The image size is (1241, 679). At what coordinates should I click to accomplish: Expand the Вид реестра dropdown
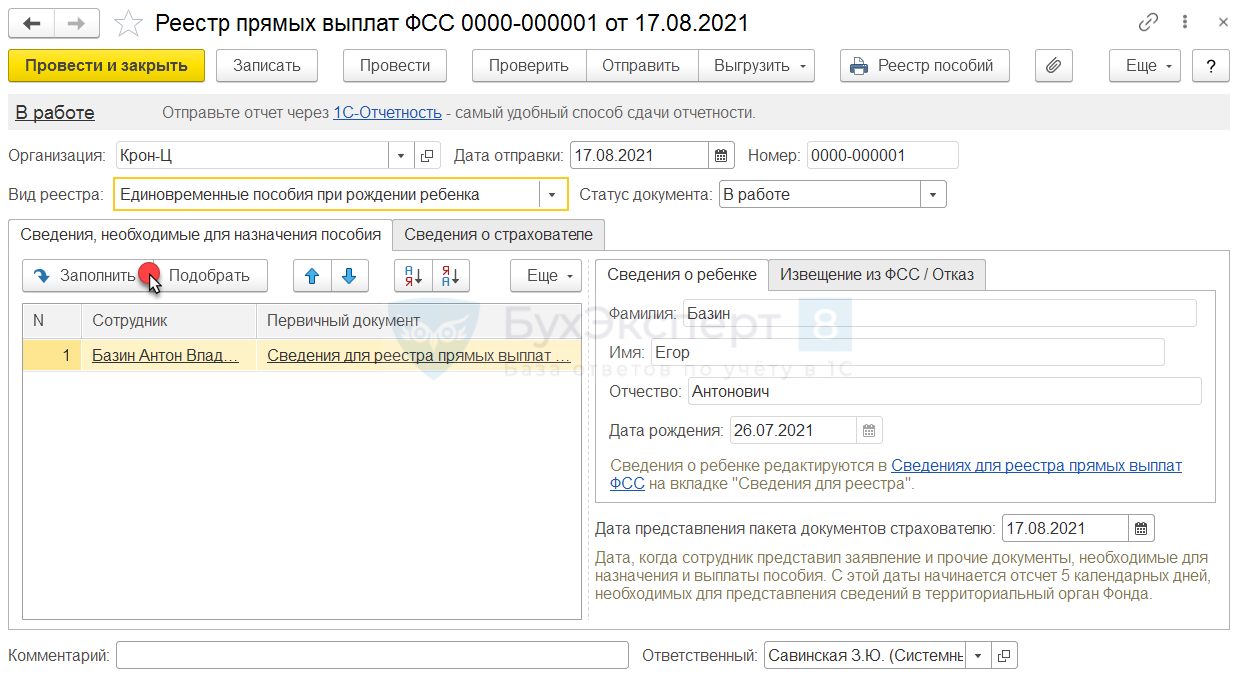tap(553, 195)
